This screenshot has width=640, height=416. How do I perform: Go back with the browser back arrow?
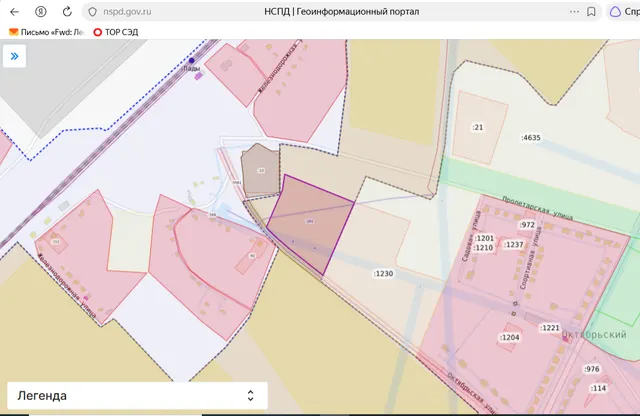15,12
